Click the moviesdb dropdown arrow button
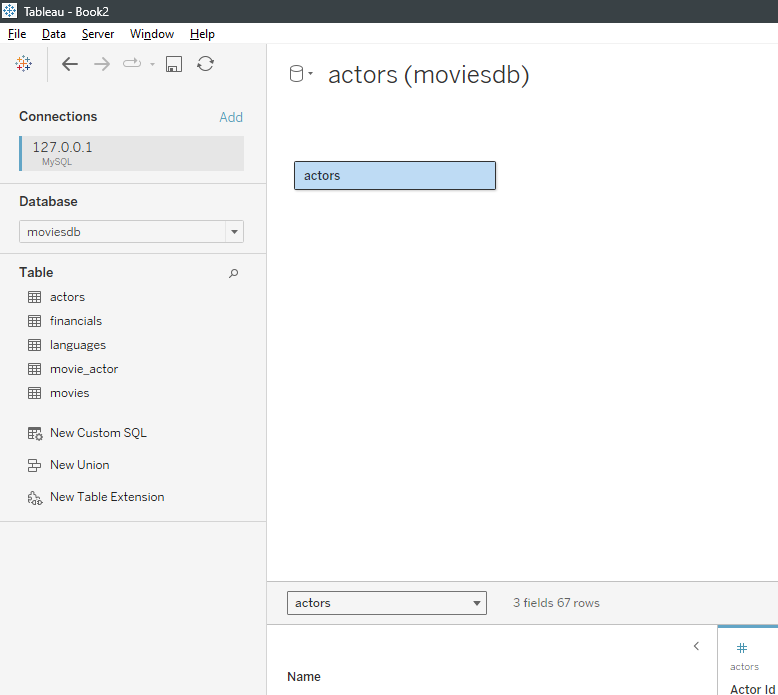Viewport: 778px width, 695px height. [234, 232]
